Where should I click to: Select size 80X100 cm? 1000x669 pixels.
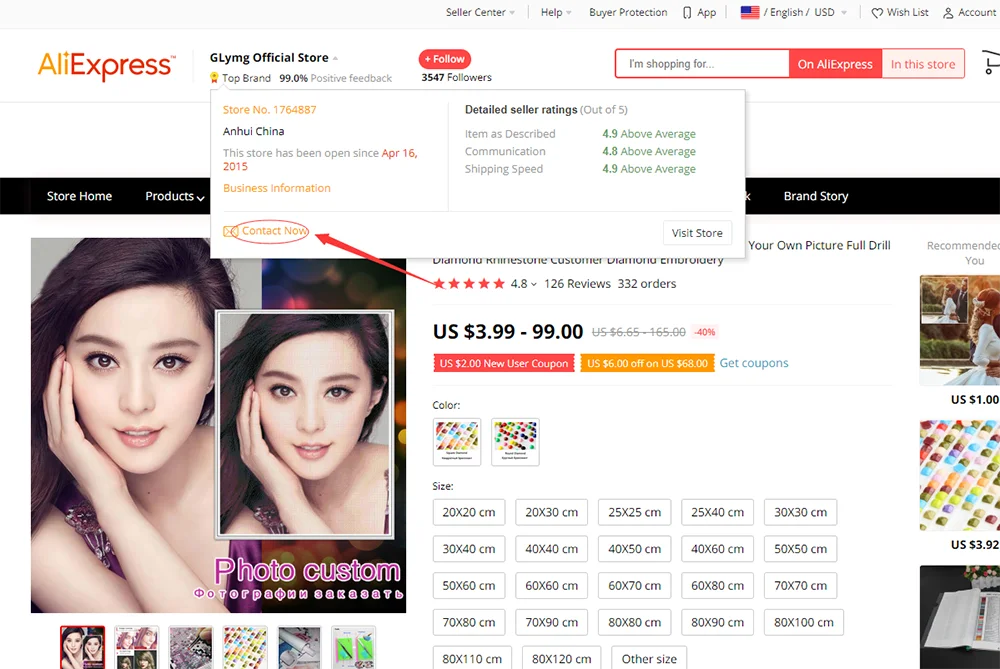click(804, 622)
